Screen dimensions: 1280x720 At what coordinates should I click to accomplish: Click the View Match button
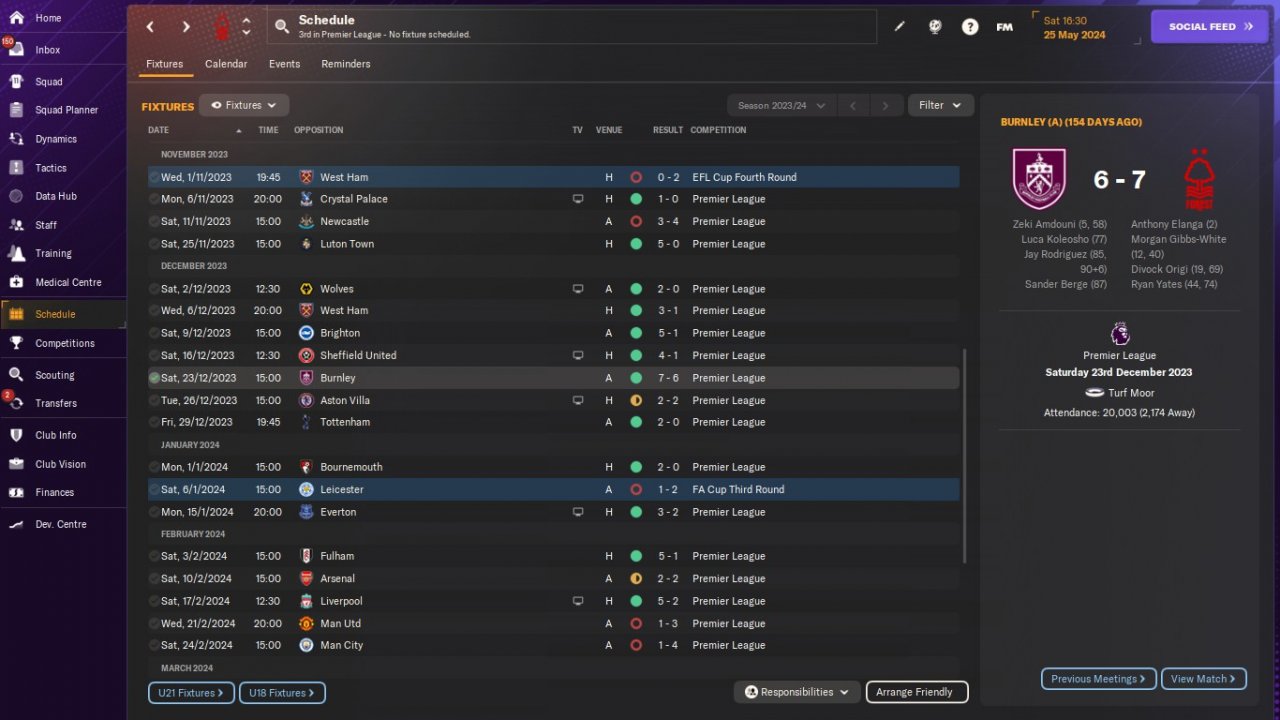click(1204, 679)
